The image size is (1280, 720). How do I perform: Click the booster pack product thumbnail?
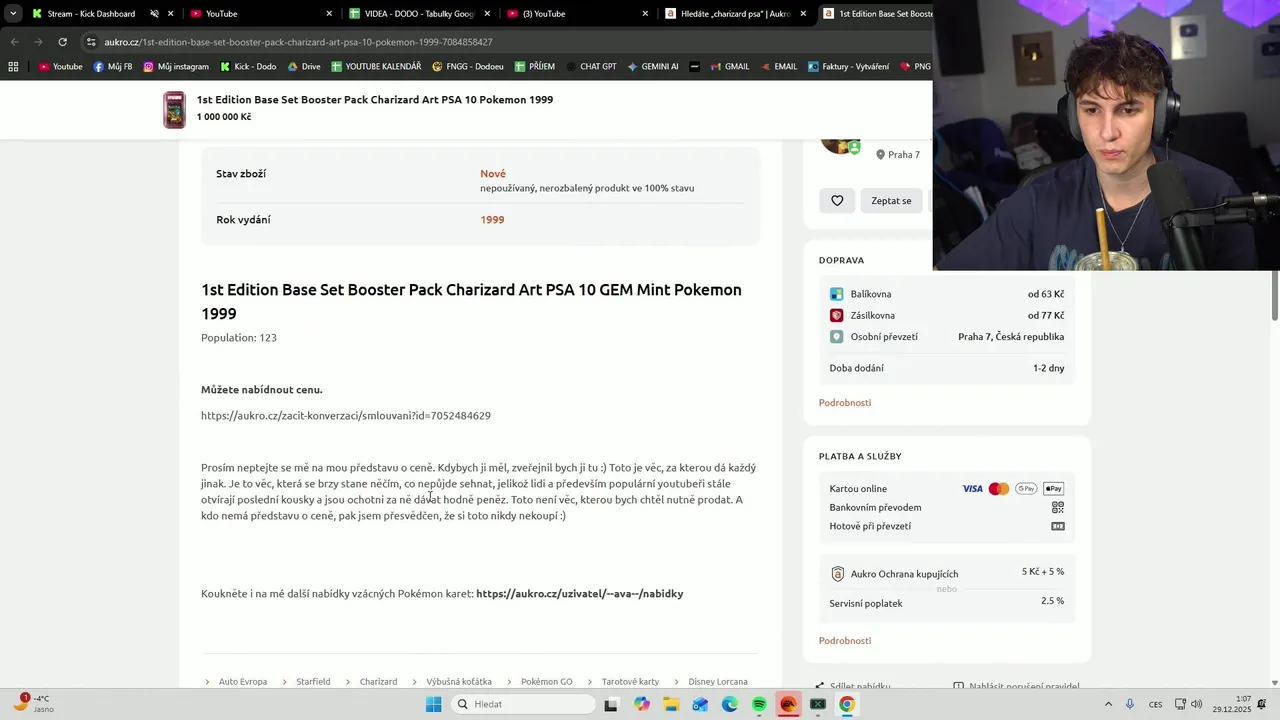174,109
